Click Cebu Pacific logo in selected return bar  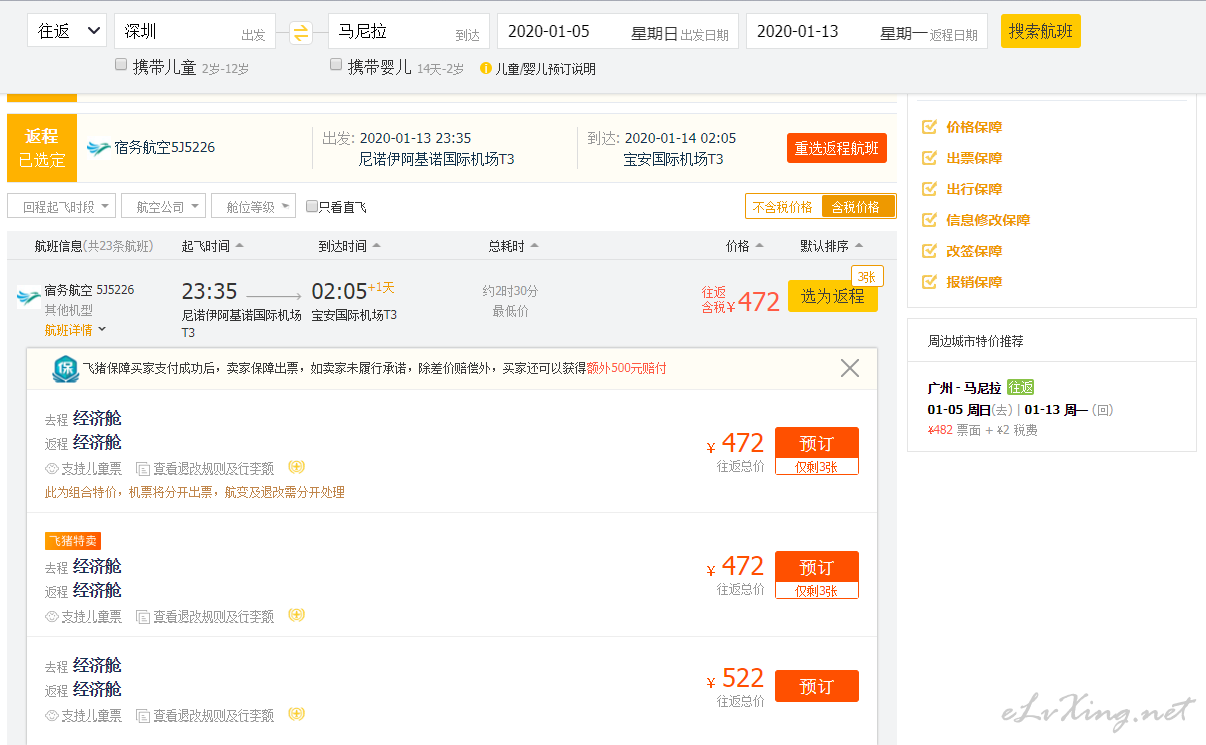pos(99,148)
